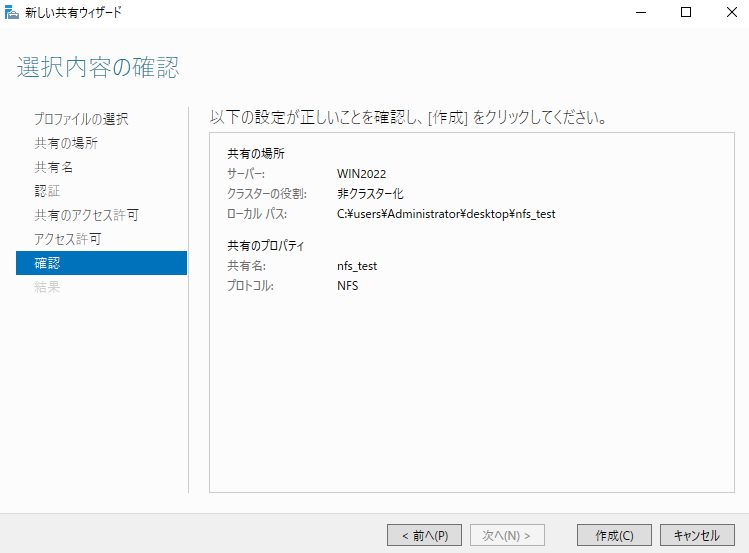Switch to the 共有のアクセス許可 step
This screenshot has width=749, height=553.
click(86, 215)
